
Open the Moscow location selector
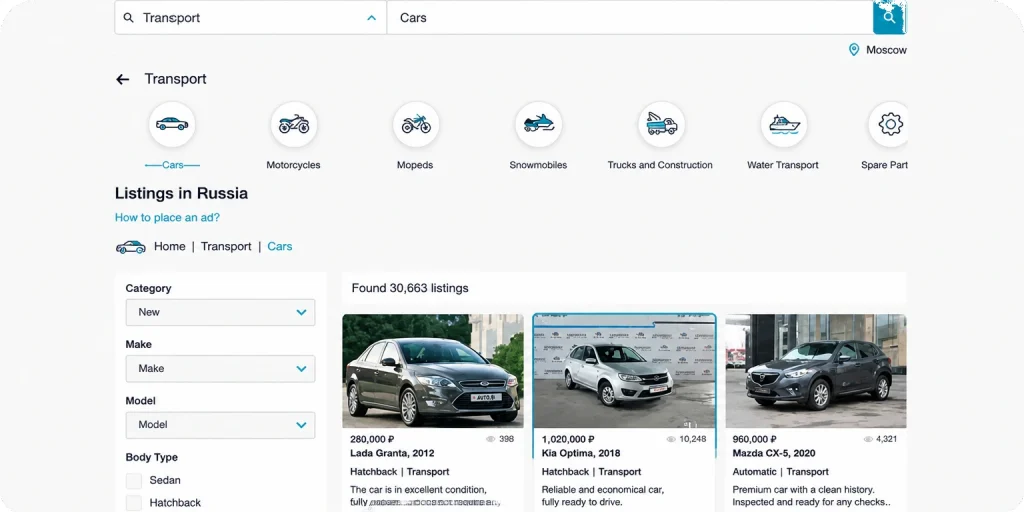pyautogui.click(x=886, y=50)
